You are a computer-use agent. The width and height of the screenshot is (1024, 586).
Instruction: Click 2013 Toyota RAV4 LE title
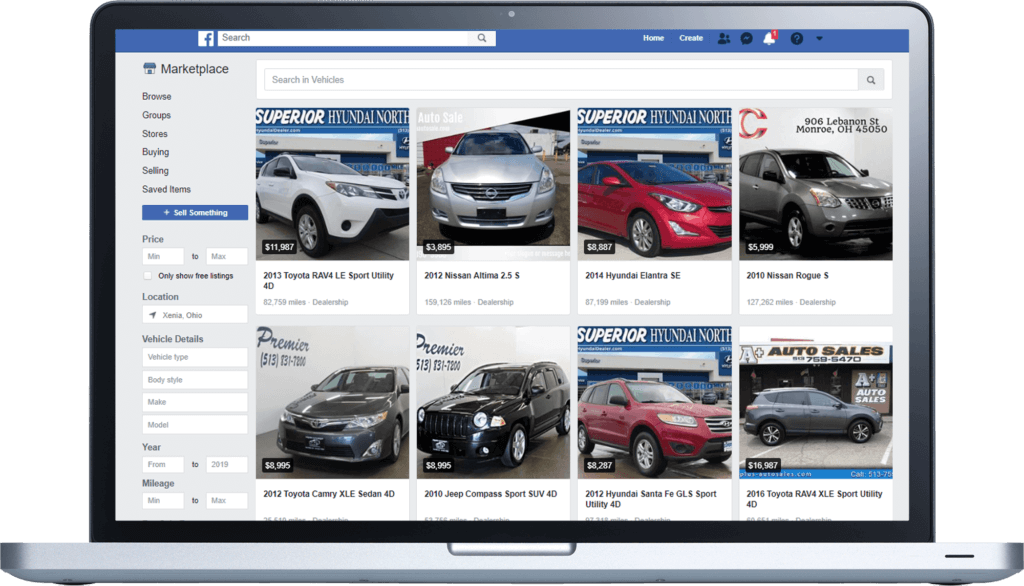pos(328,281)
